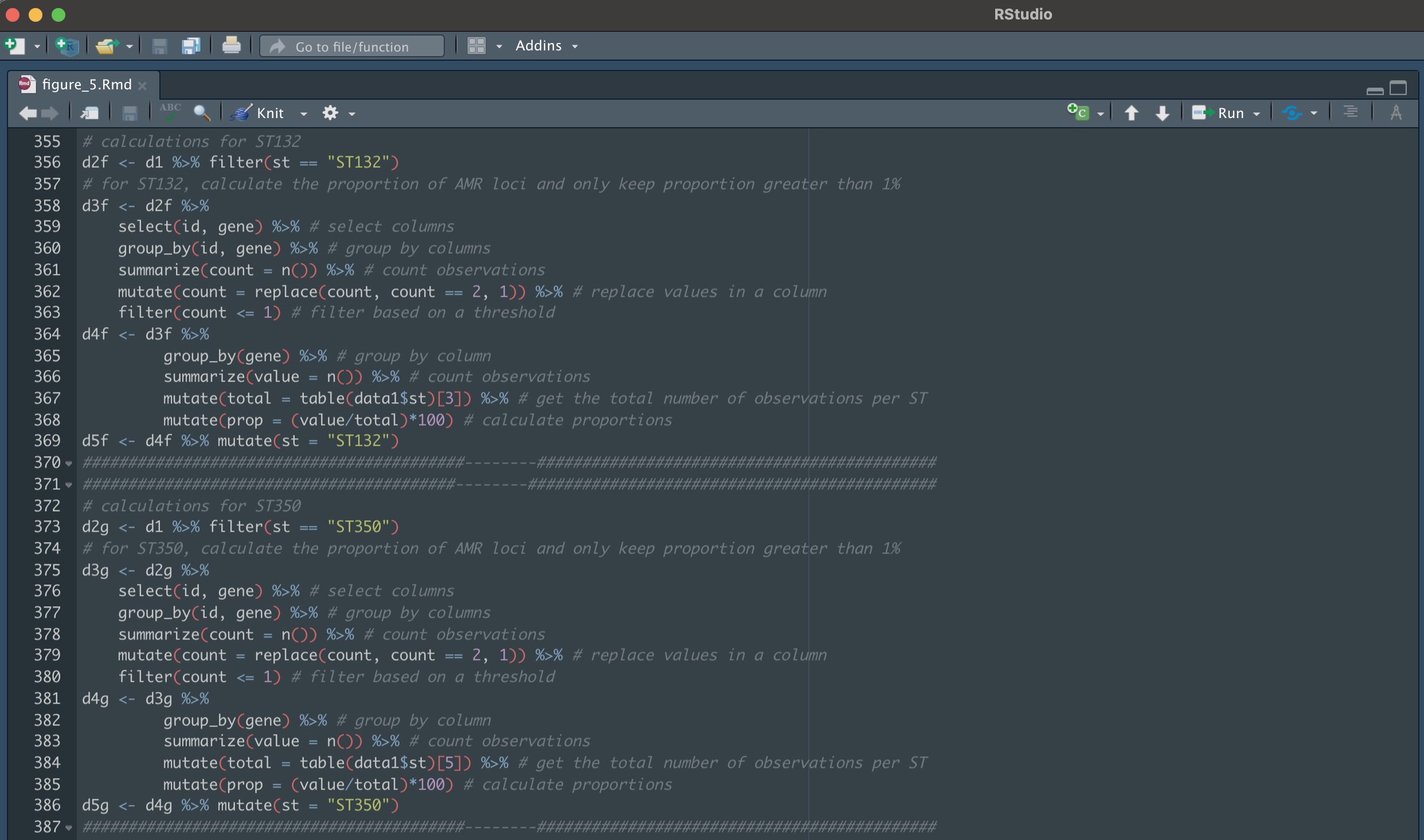Expand the Run dropdown arrow

(x=1257, y=113)
